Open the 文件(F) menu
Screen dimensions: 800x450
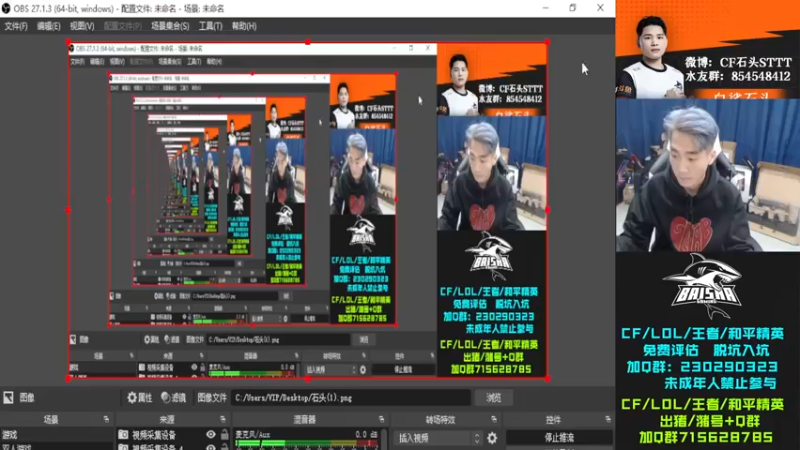click(16, 26)
